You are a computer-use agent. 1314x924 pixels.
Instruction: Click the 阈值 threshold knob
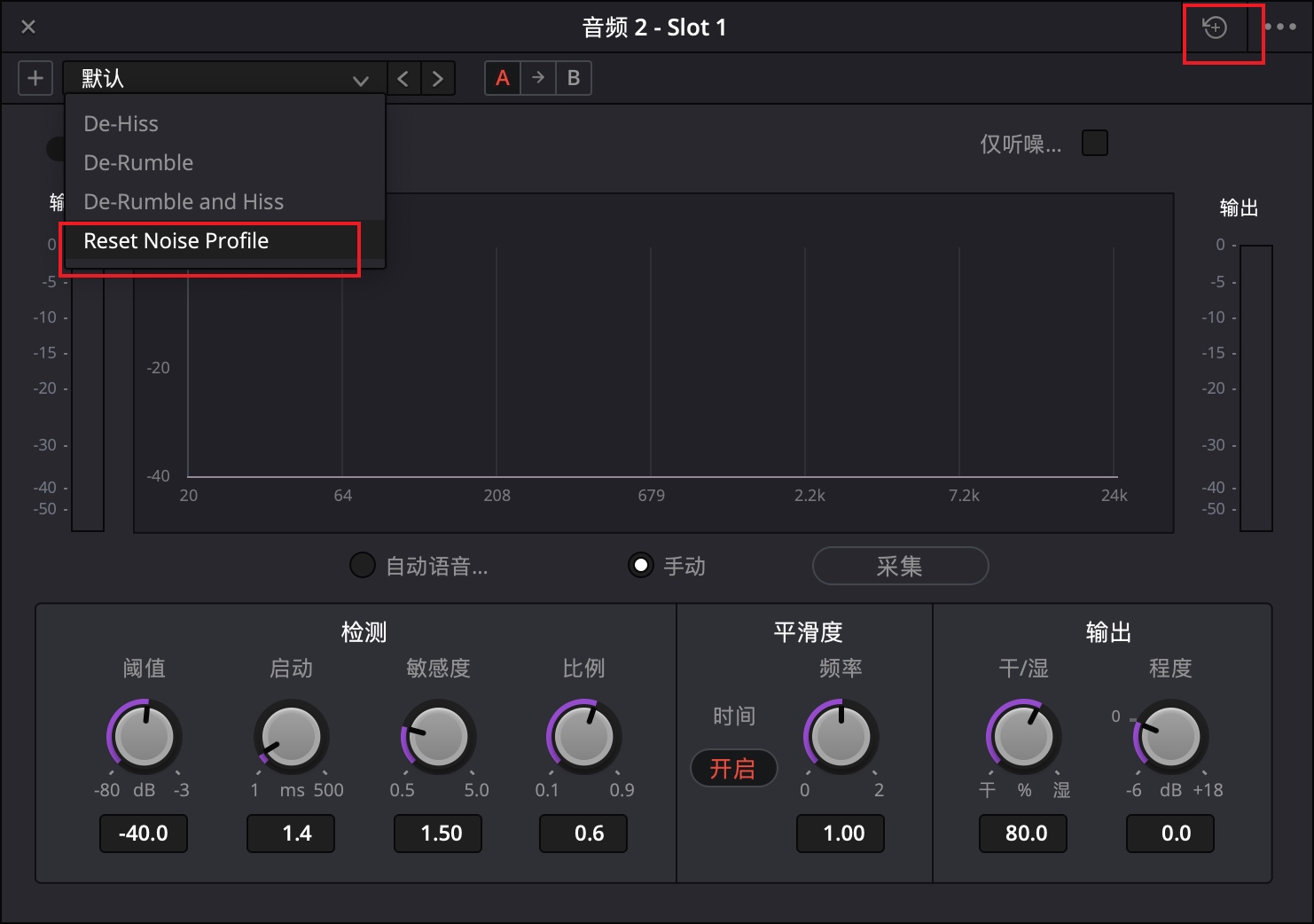coord(145,736)
